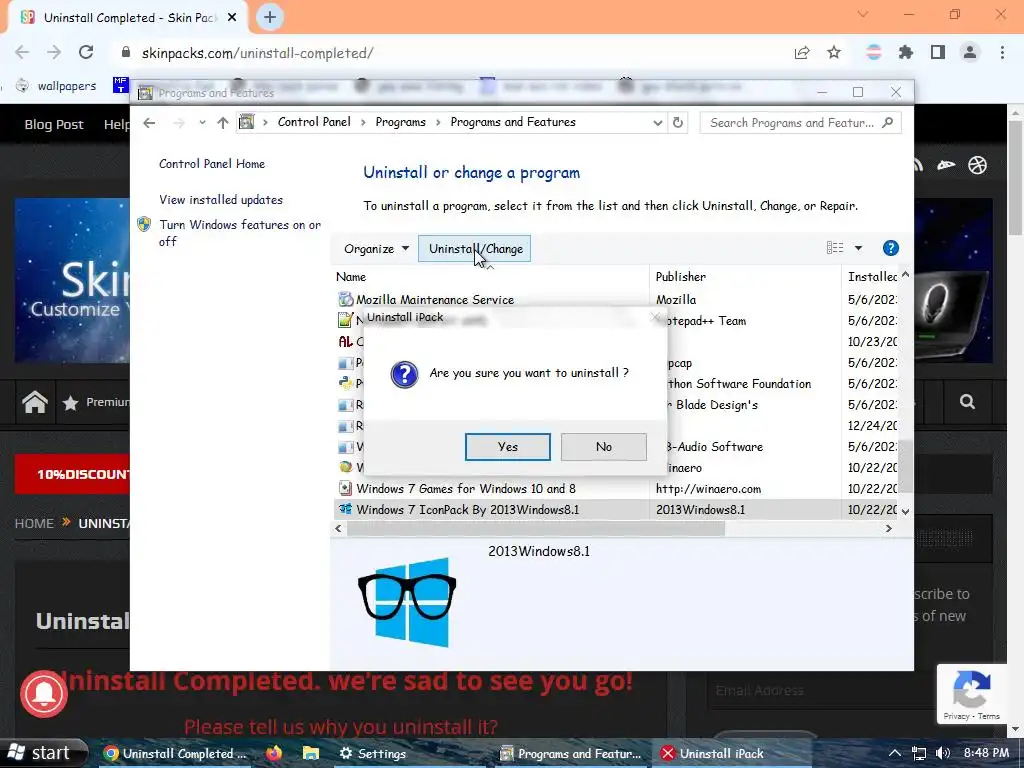The width and height of the screenshot is (1024, 768).
Task: Share this page from Chrome toolbar
Action: [x=802, y=53]
